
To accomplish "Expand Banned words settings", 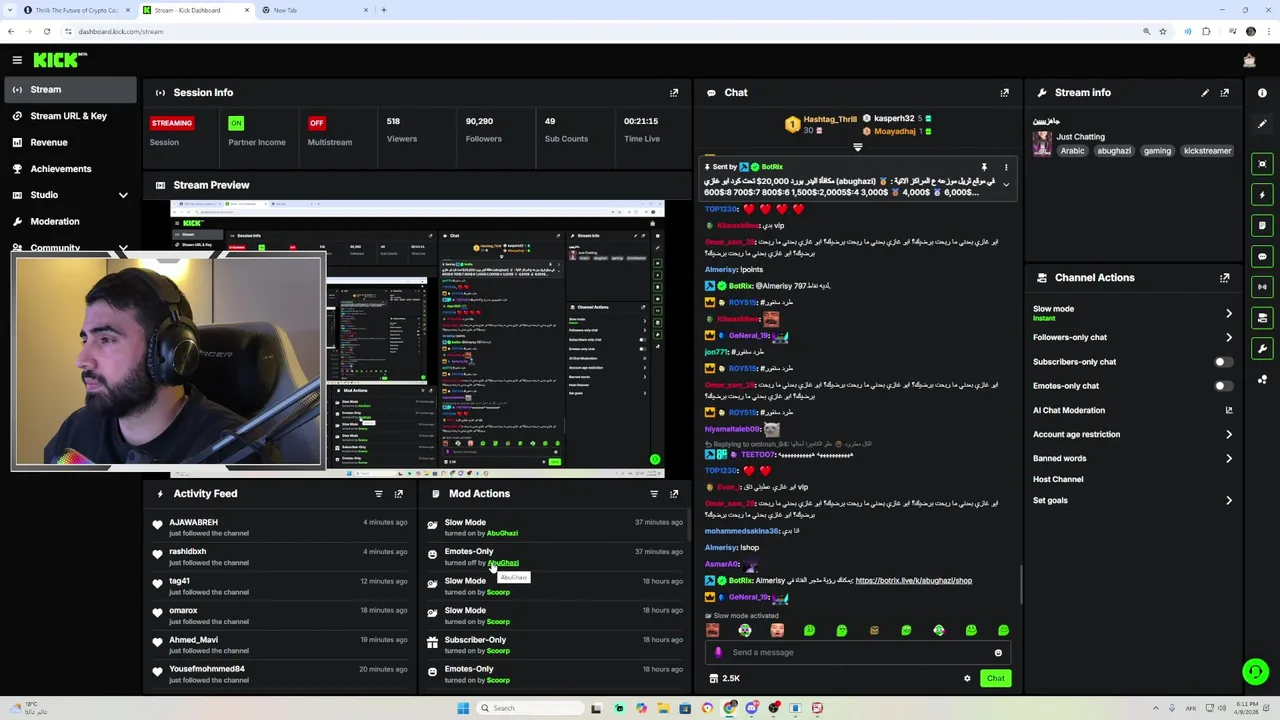I will 1229,459.
